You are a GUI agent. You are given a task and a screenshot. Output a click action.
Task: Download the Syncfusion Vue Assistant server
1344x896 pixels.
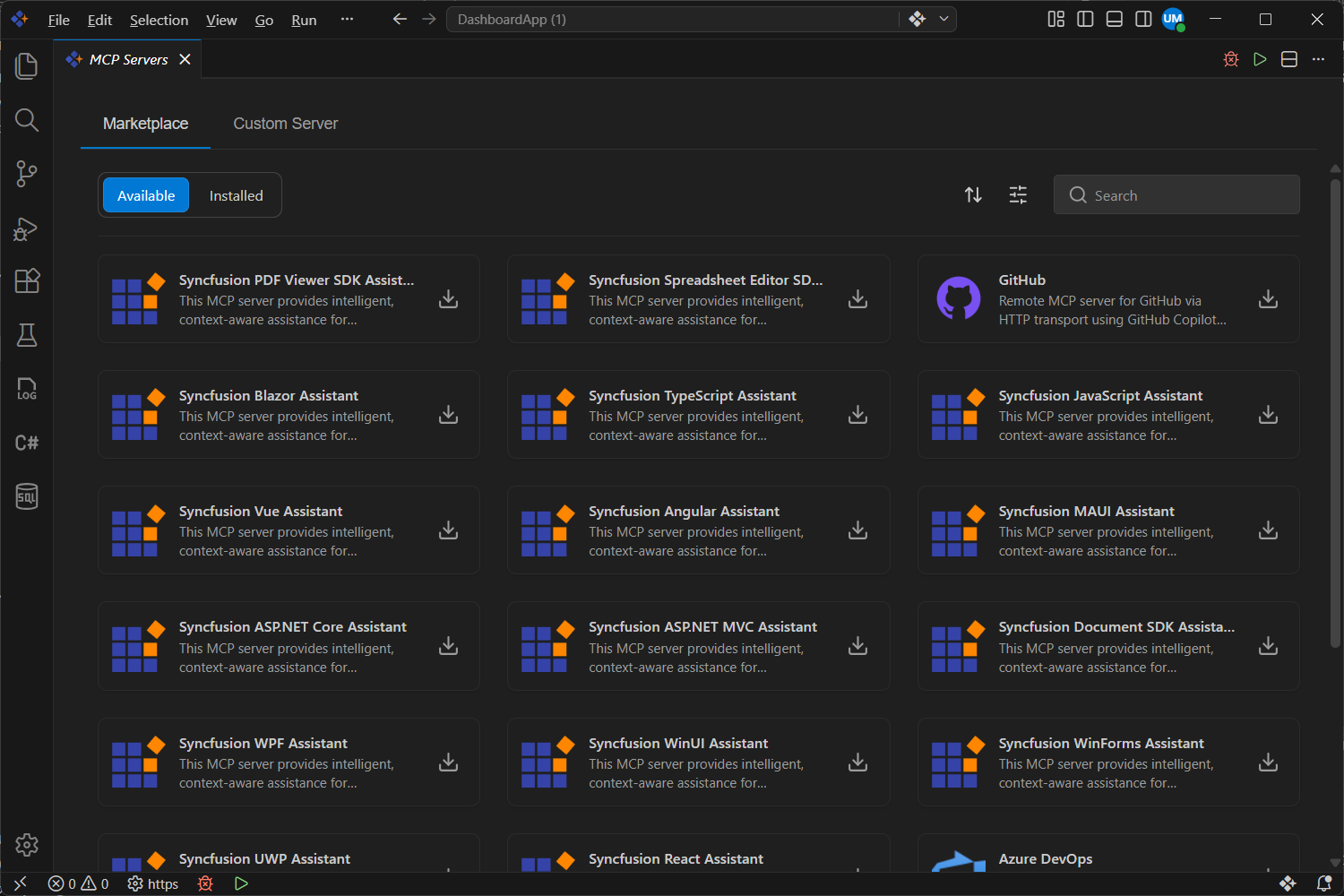coord(449,530)
